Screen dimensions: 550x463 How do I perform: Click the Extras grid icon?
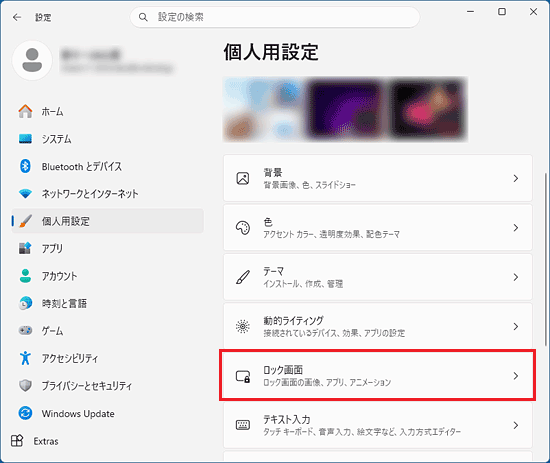coord(17,441)
